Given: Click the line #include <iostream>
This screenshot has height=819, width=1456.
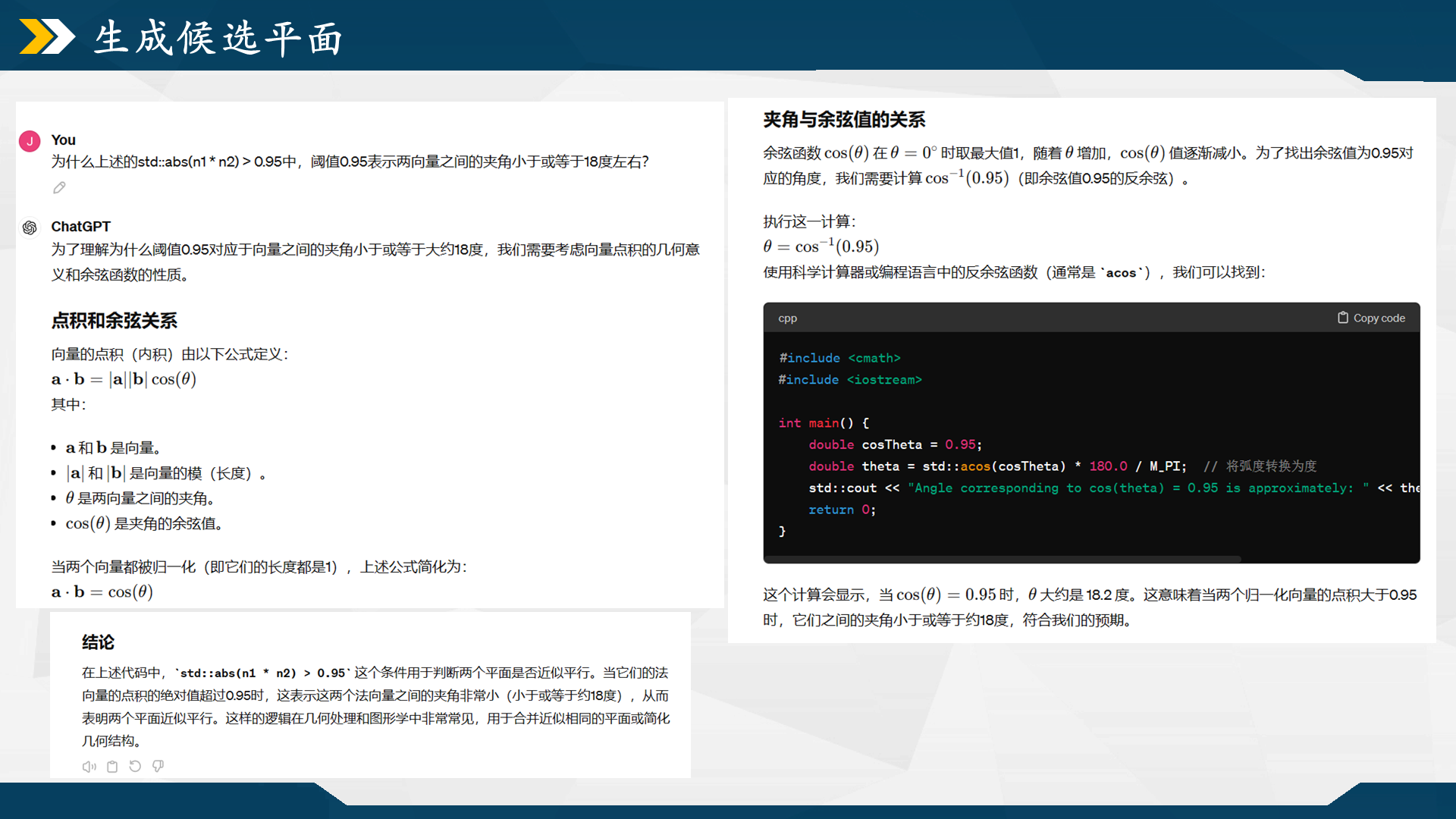Looking at the screenshot, I should coord(850,380).
